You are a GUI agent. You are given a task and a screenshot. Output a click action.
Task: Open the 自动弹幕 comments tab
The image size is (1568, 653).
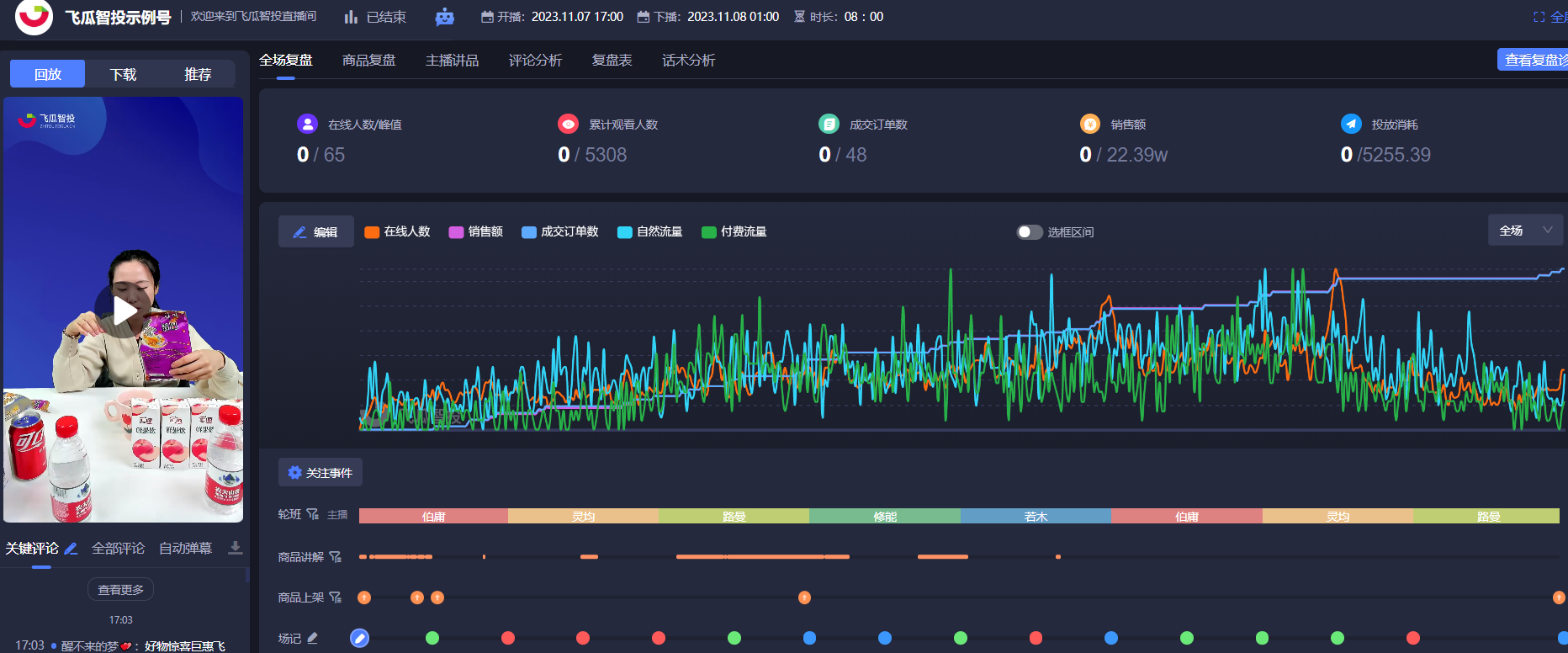[186, 549]
